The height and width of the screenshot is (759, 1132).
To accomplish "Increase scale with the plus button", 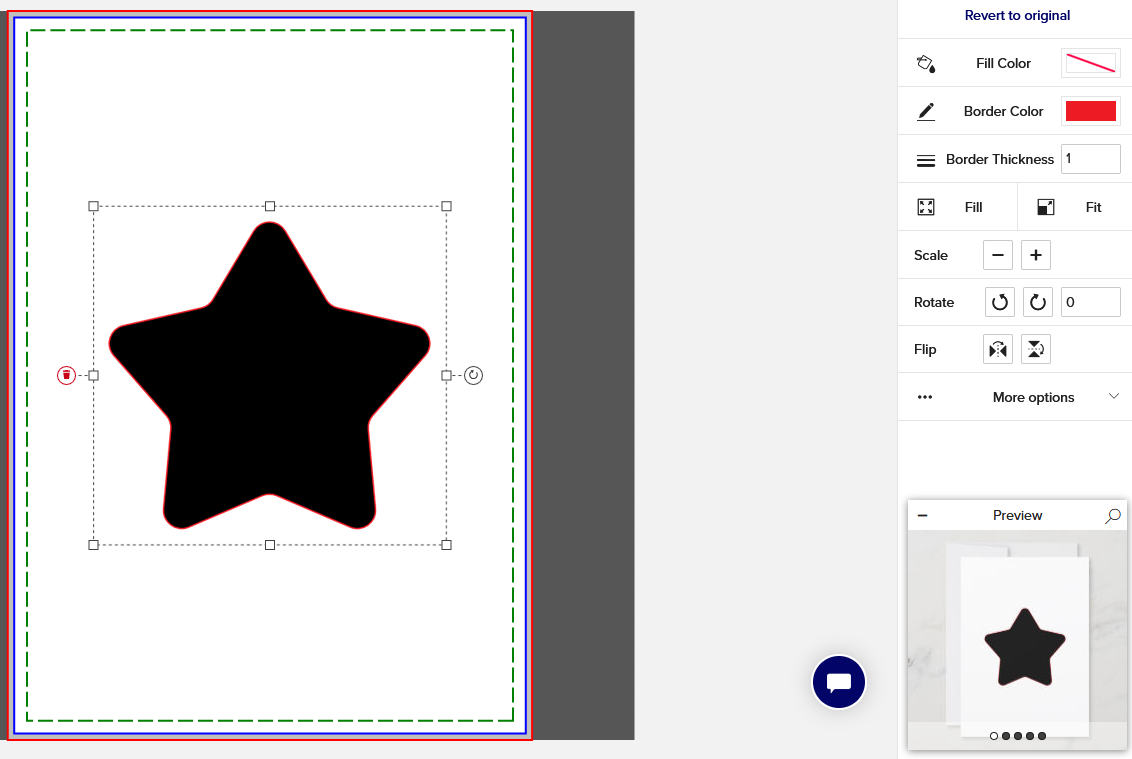I will tap(1035, 255).
